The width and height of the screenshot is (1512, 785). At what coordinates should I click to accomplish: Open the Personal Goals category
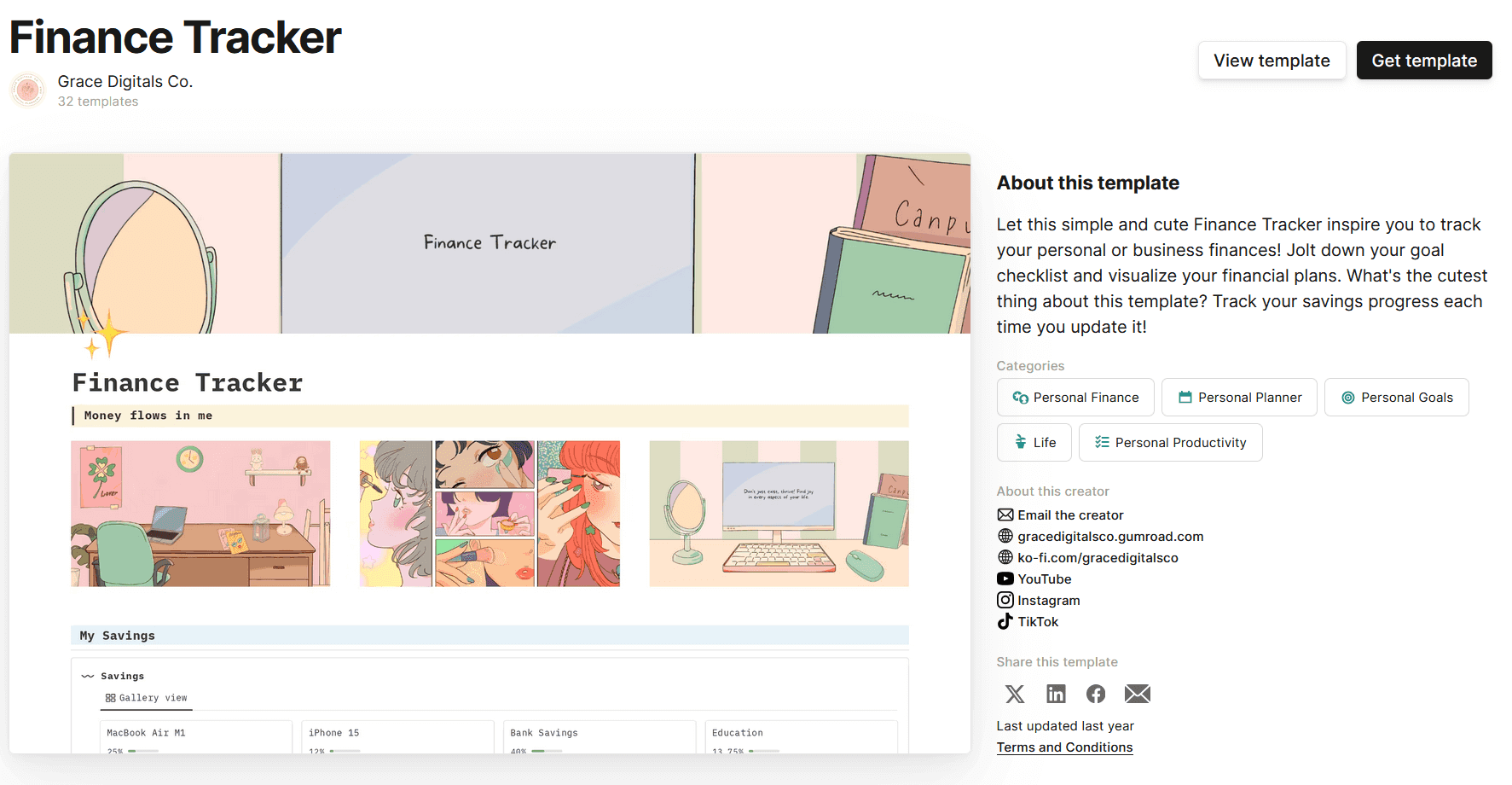click(x=1396, y=398)
